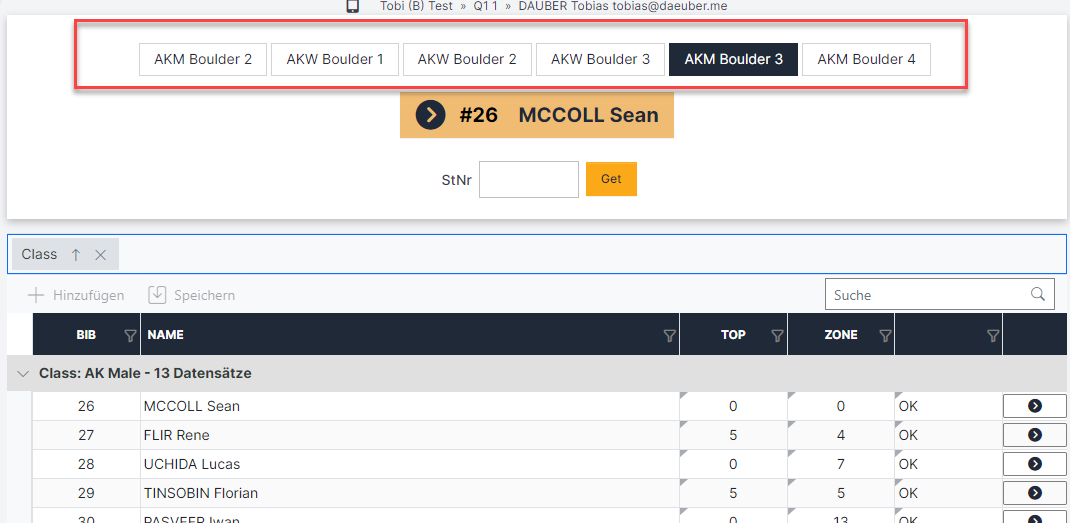Image resolution: width=1070 pixels, height=523 pixels.
Task: Open filter icon in TOP column header
Action: 777,336
